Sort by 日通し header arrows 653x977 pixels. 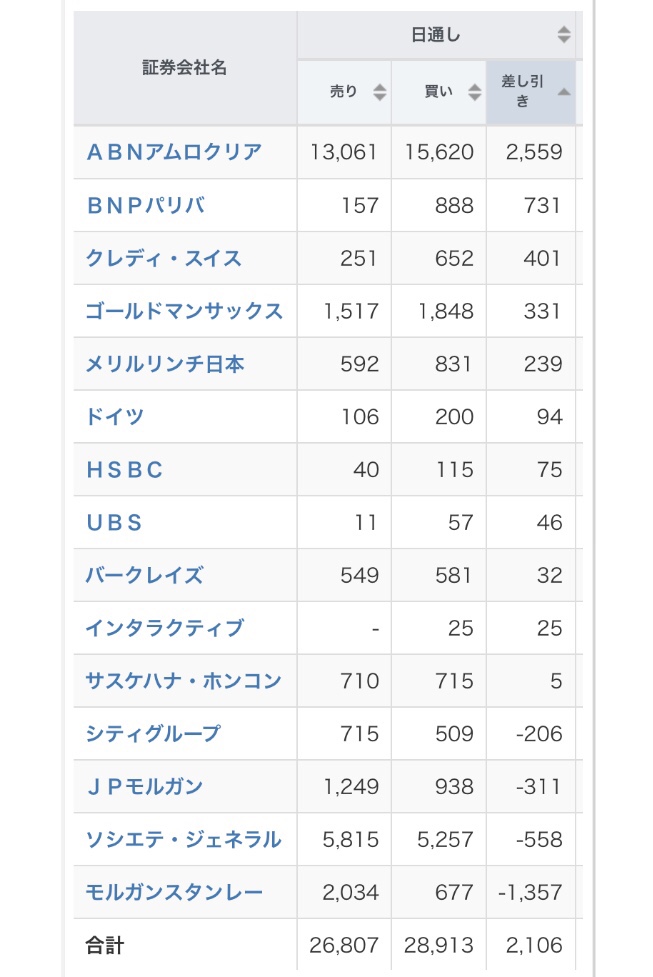click(564, 34)
